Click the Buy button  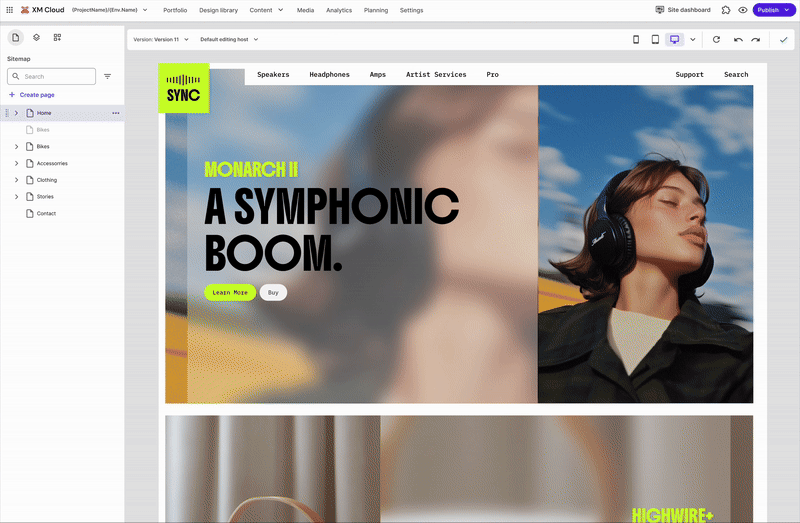tap(273, 292)
